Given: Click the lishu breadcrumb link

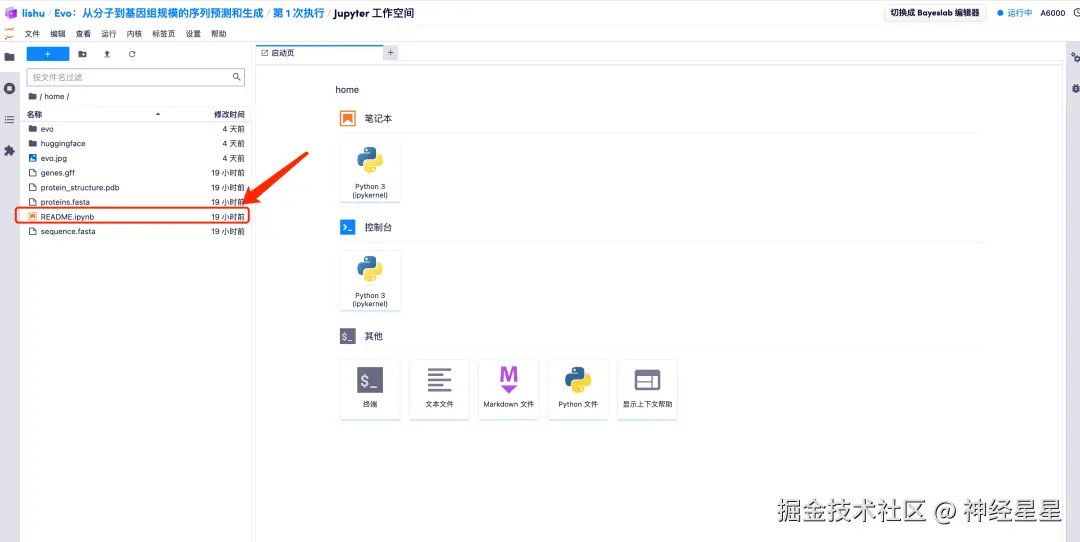Looking at the screenshot, I should pyautogui.click(x=33, y=13).
